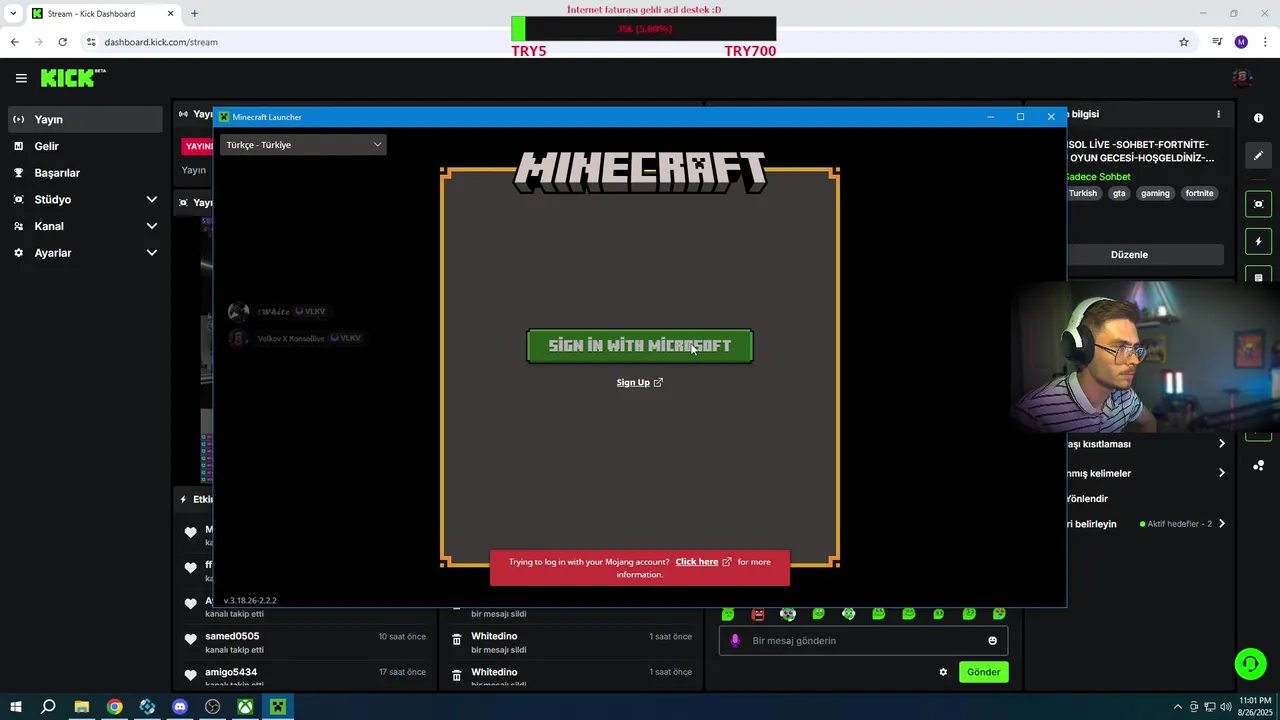Pick first green Kick emote

click(x=728, y=614)
